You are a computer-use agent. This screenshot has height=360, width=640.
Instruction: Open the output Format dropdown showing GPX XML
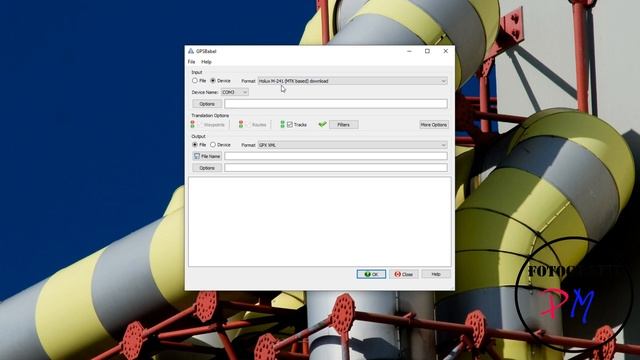coord(353,145)
